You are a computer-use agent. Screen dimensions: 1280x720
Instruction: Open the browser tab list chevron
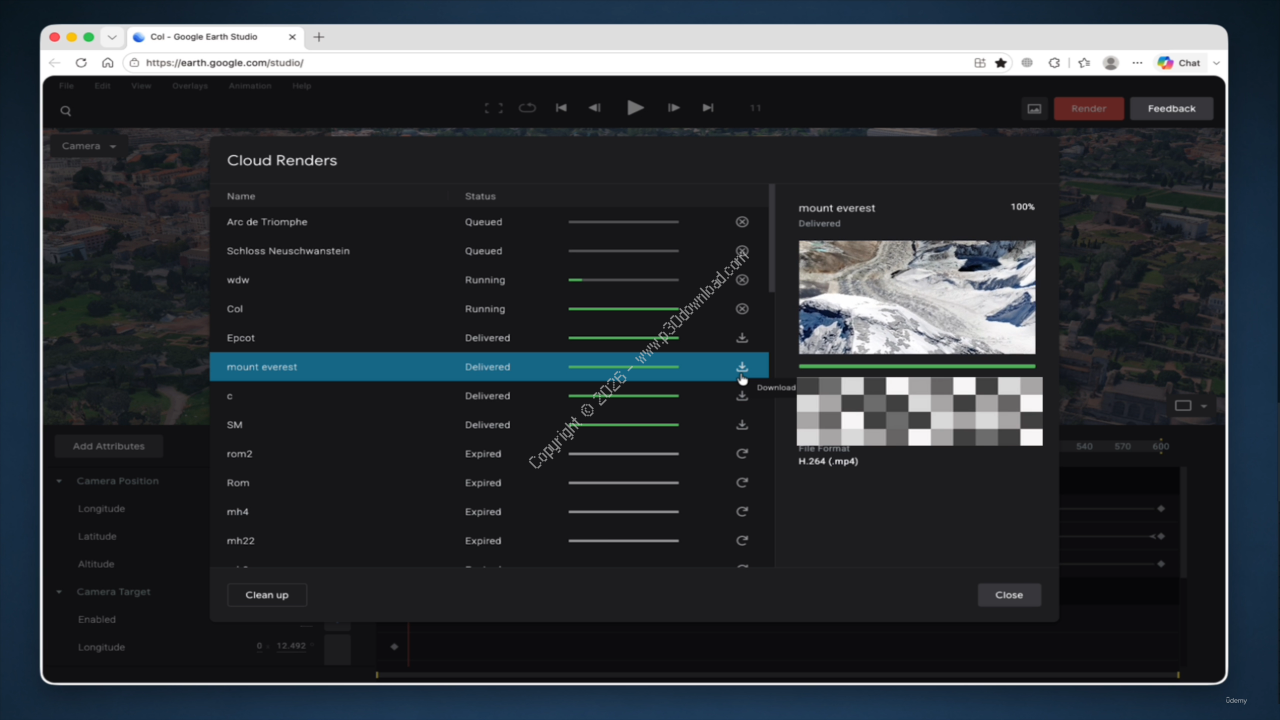112,37
